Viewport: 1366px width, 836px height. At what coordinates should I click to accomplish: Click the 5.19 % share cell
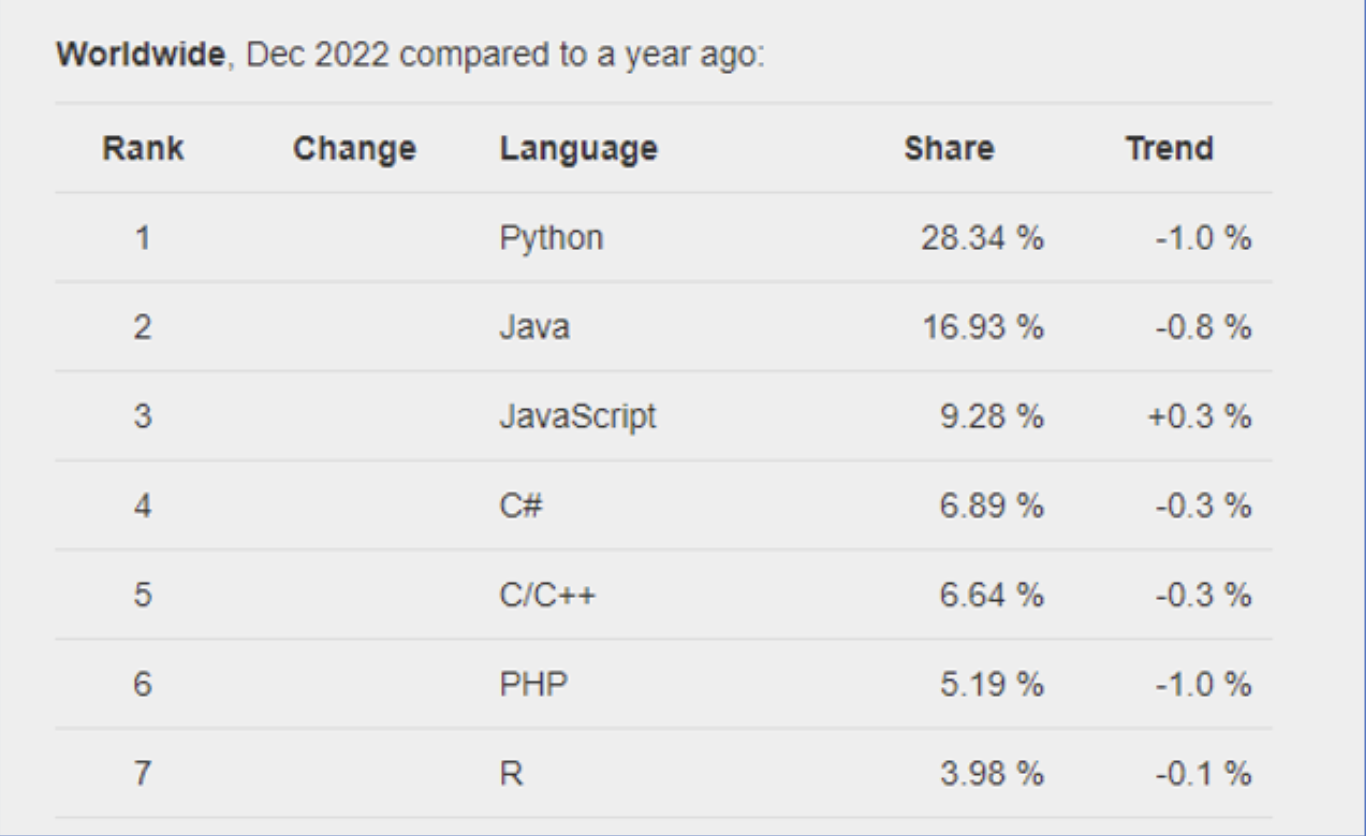pyautogui.click(x=991, y=685)
